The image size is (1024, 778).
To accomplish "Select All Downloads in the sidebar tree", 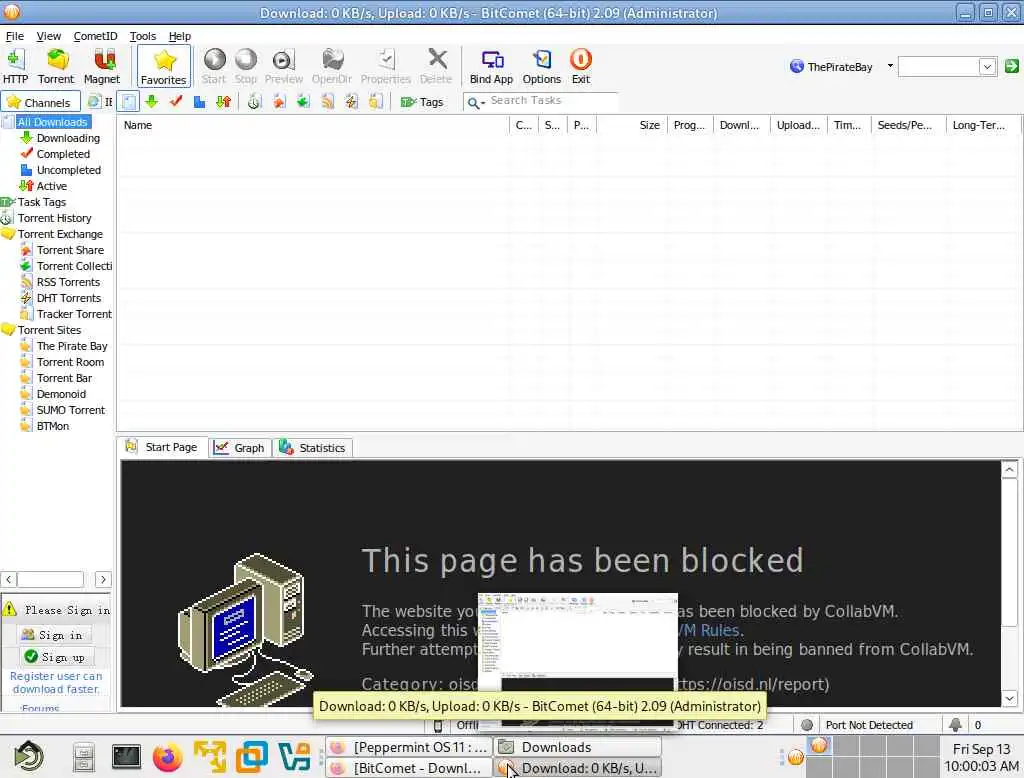I will tap(52, 122).
